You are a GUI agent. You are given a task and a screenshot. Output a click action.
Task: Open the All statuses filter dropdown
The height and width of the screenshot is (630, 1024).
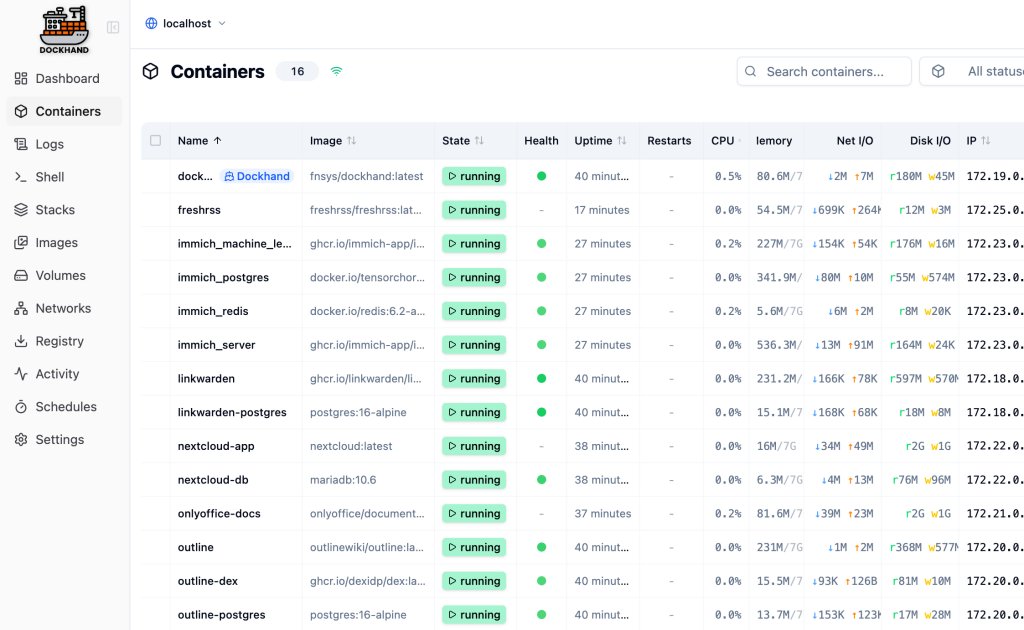[975, 71]
